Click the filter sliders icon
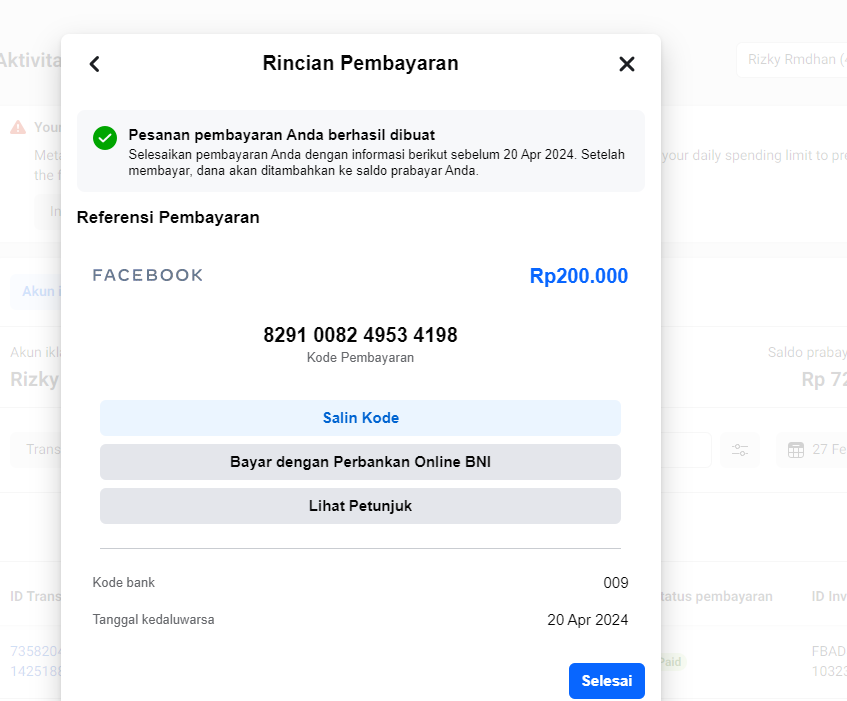Image resolution: width=847 pixels, height=701 pixels. [x=740, y=450]
